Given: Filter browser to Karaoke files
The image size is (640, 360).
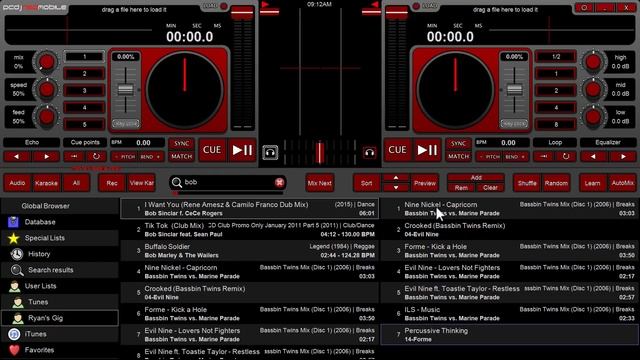Looking at the screenshot, I should (x=46, y=183).
